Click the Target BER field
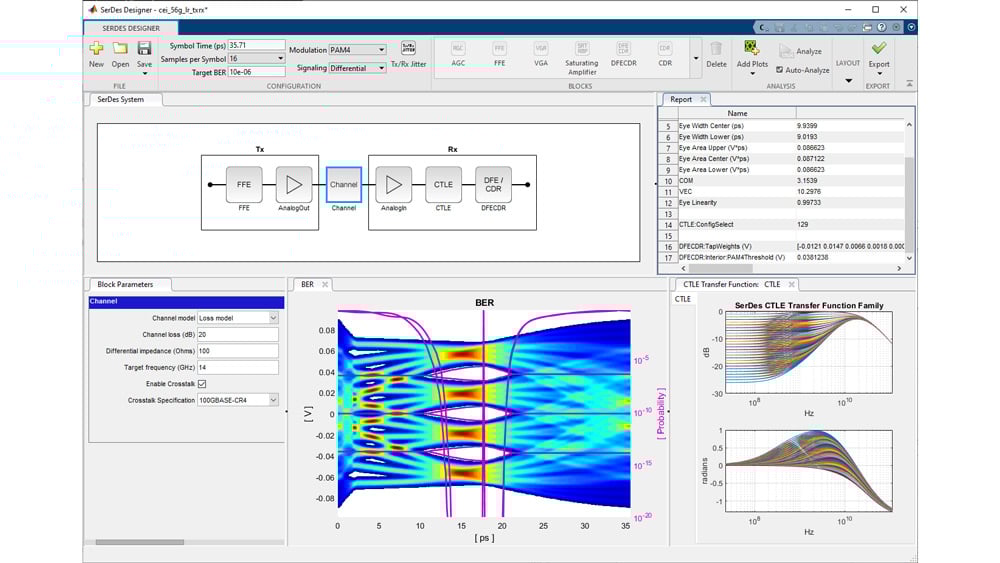The image size is (1000, 563). (x=256, y=72)
